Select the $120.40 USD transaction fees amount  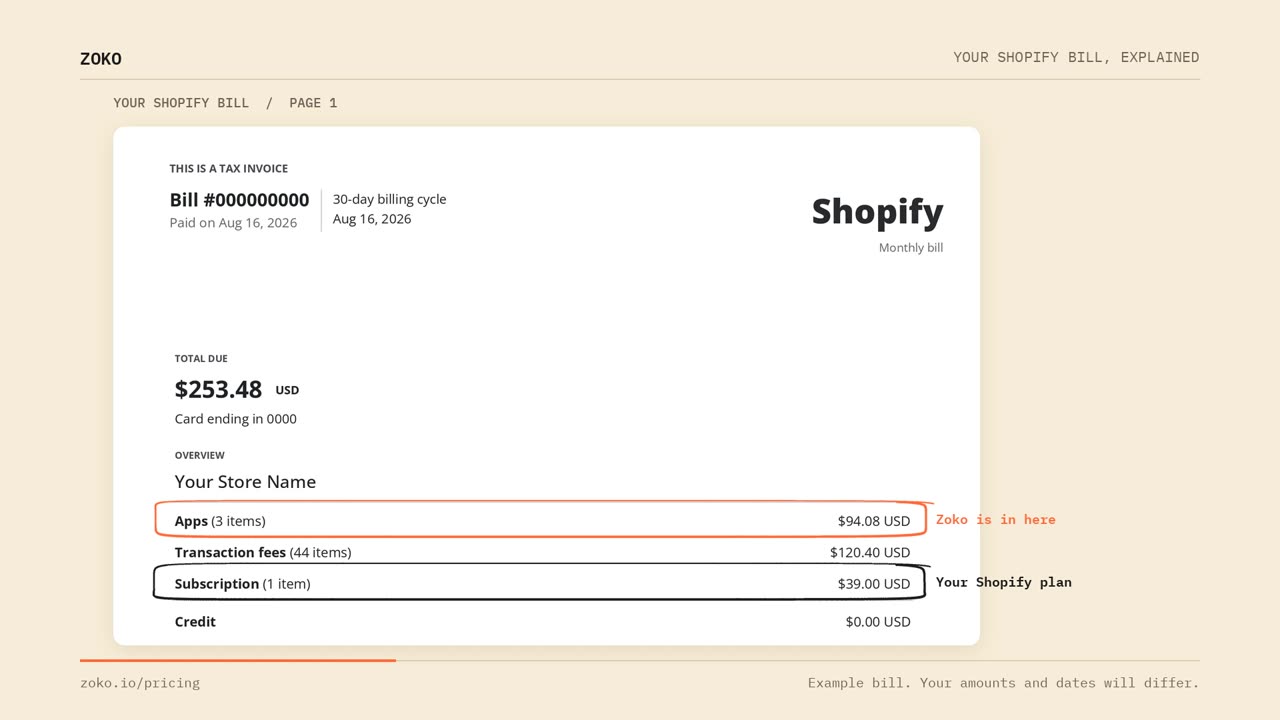[x=870, y=552]
